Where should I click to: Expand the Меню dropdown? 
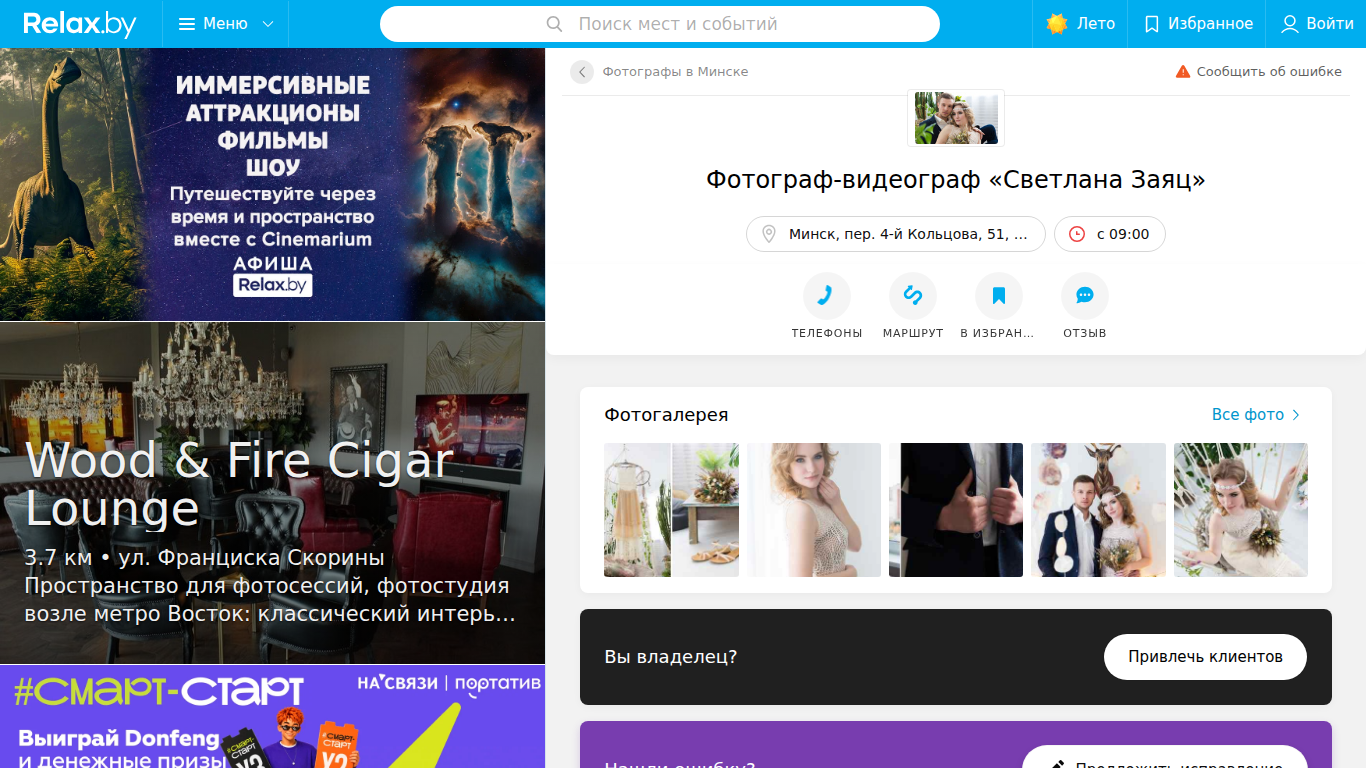point(225,24)
